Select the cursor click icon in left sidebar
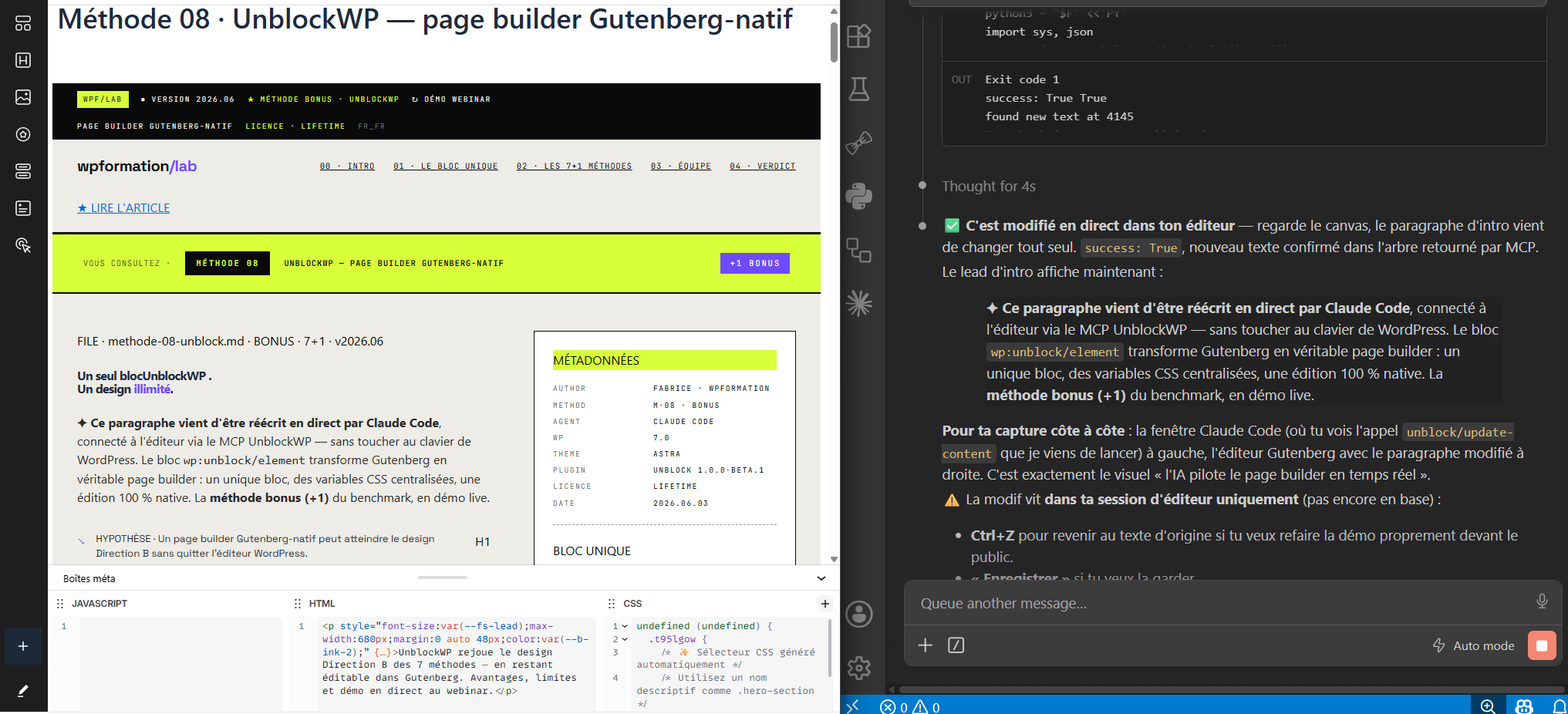This screenshot has height=714, width=1568. (x=23, y=245)
